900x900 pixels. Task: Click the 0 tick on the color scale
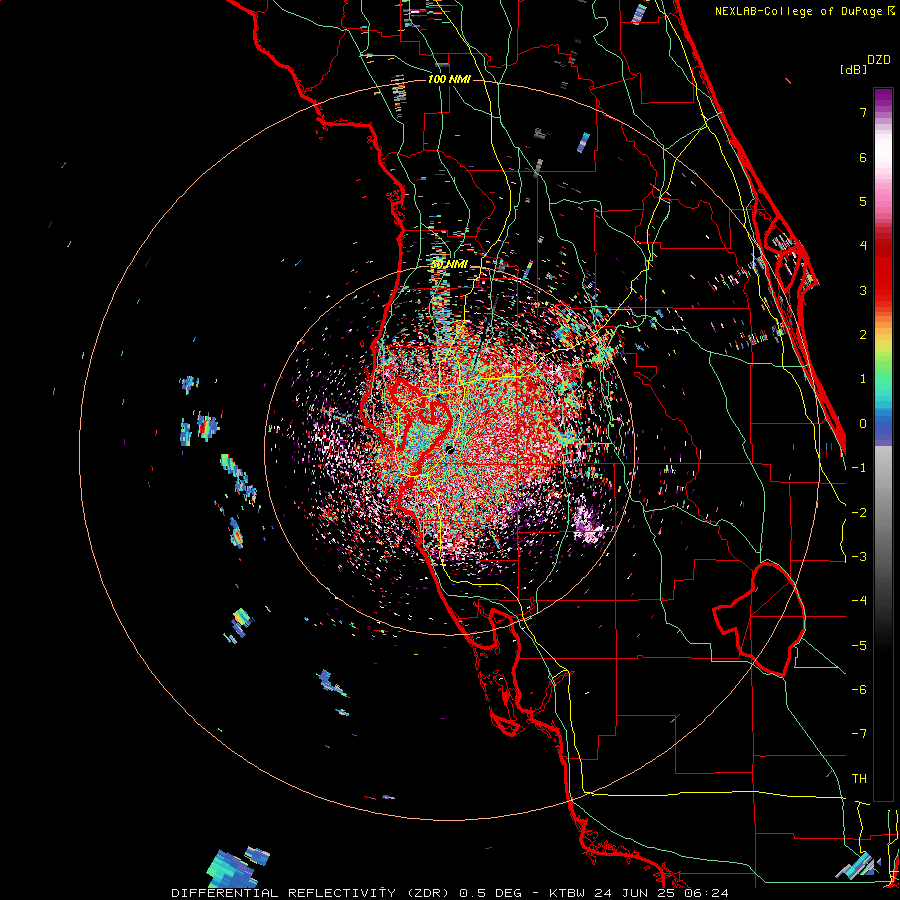[863, 424]
